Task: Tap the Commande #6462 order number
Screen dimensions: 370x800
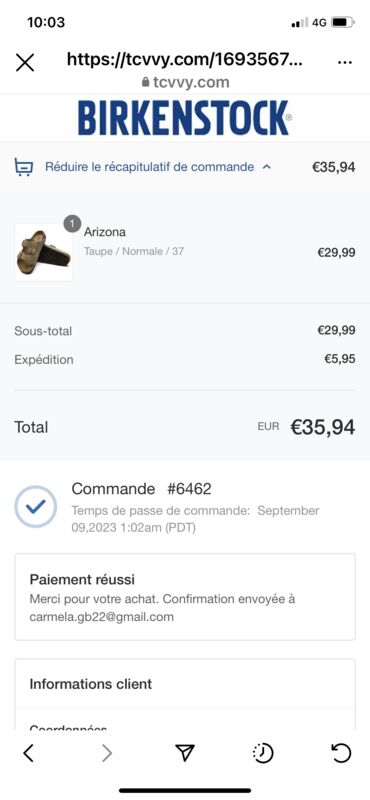Action: (141, 489)
